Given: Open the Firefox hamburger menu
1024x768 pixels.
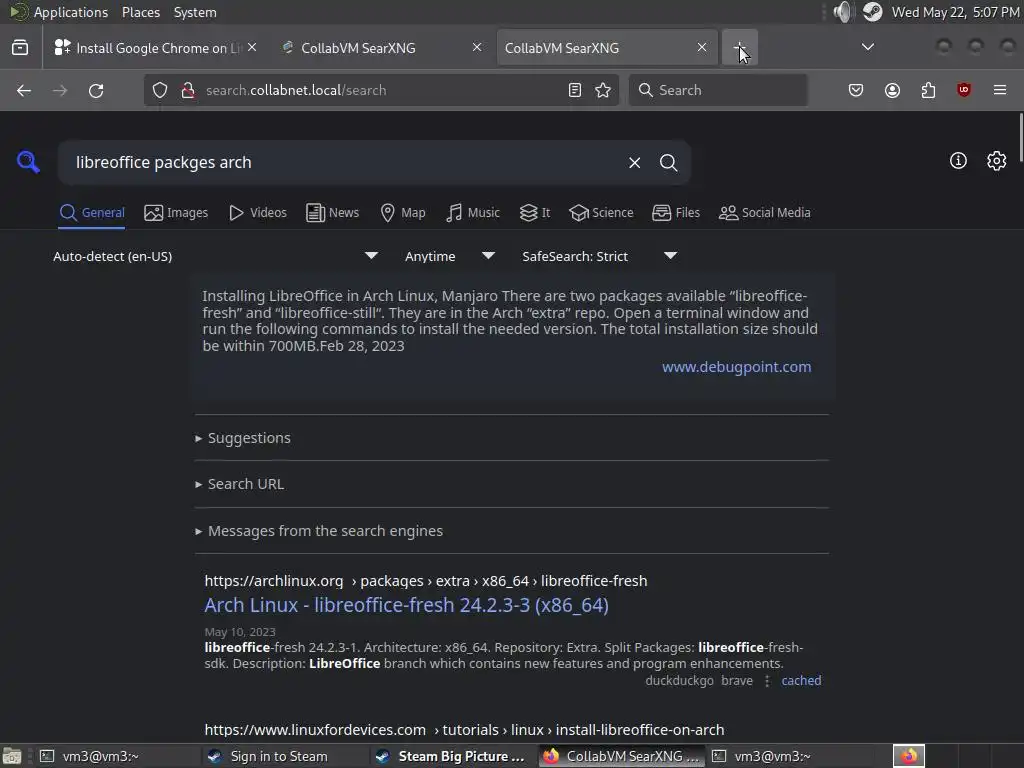Looking at the screenshot, I should pos(999,90).
